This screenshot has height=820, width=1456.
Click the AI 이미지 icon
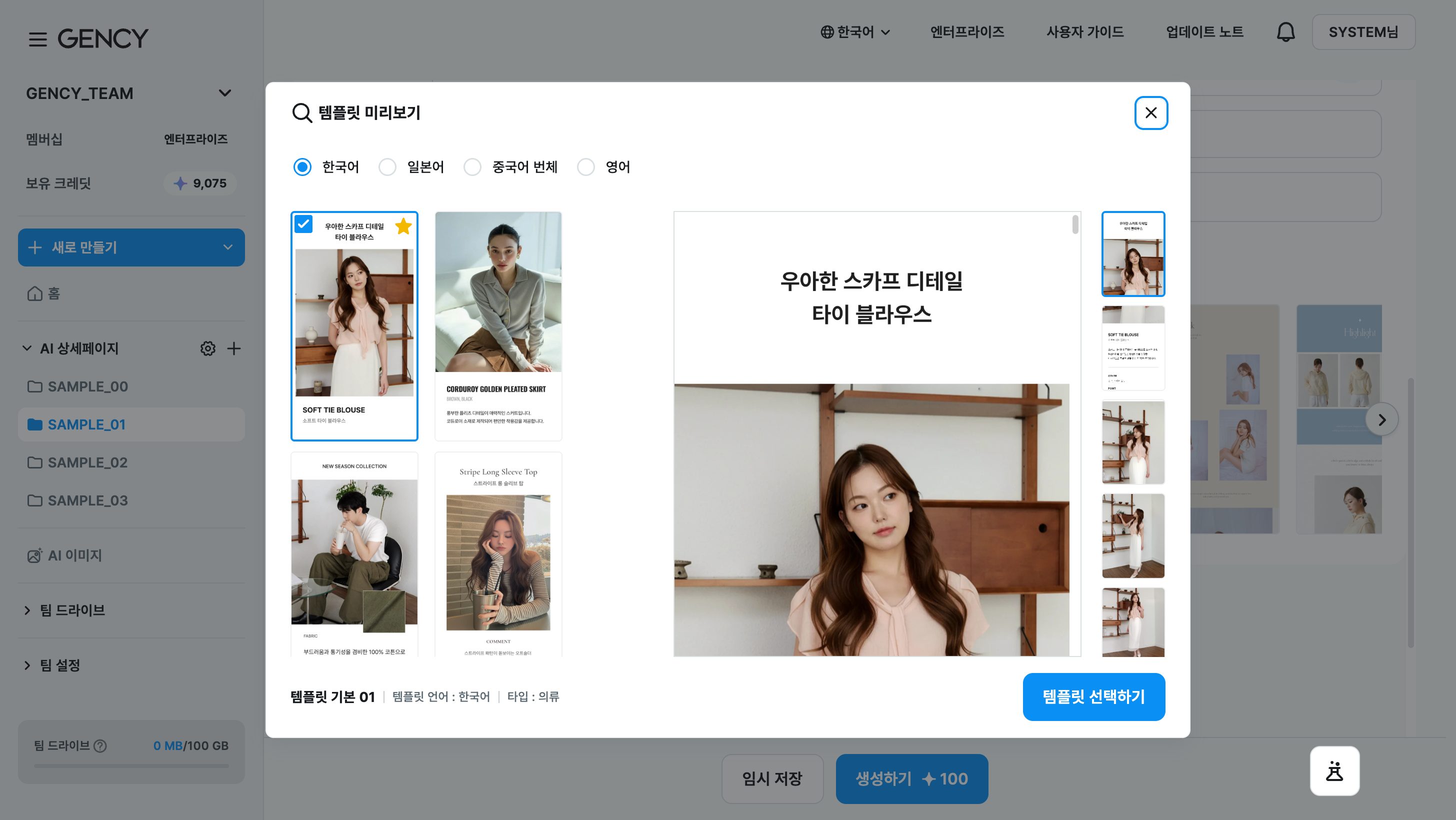(35, 555)
